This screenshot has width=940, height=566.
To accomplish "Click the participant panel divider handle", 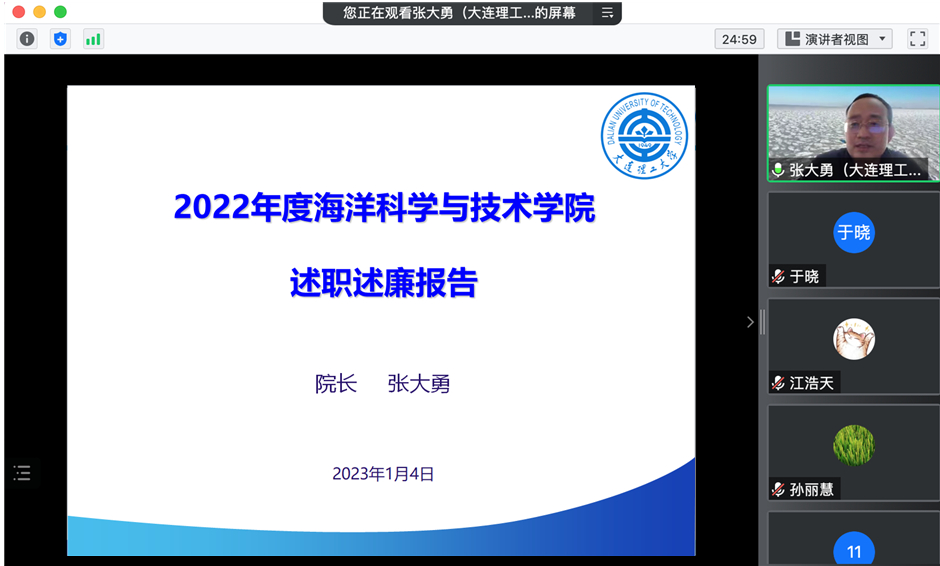I will [x=762, y=322].
